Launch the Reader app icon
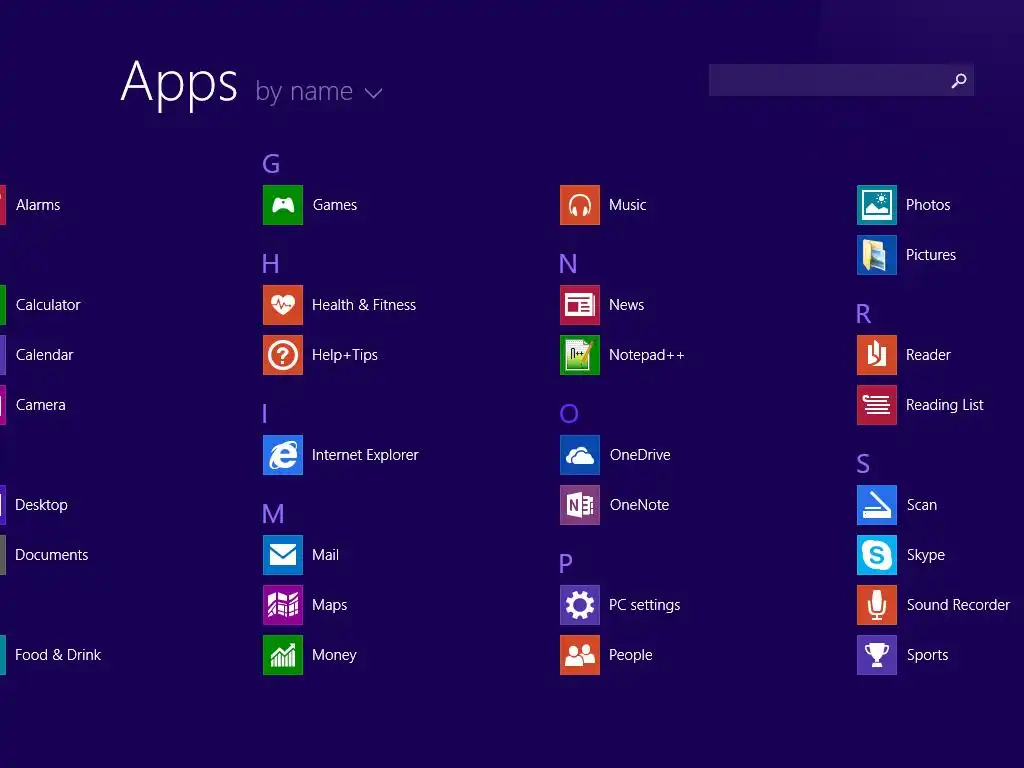The width and height of the screenshot is (1024, 768). coord(877,355)
